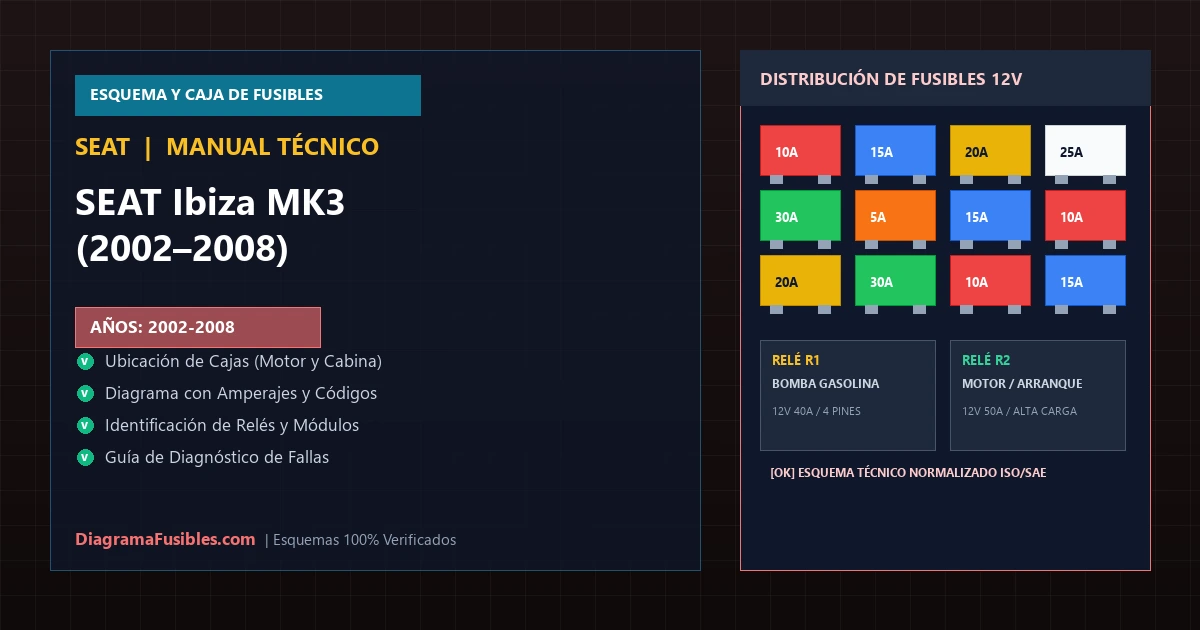Pick the green 30A fuse in the bottom row
Image resolution: width=1200 pixels, height=630 pixels.
click(895, 281)
